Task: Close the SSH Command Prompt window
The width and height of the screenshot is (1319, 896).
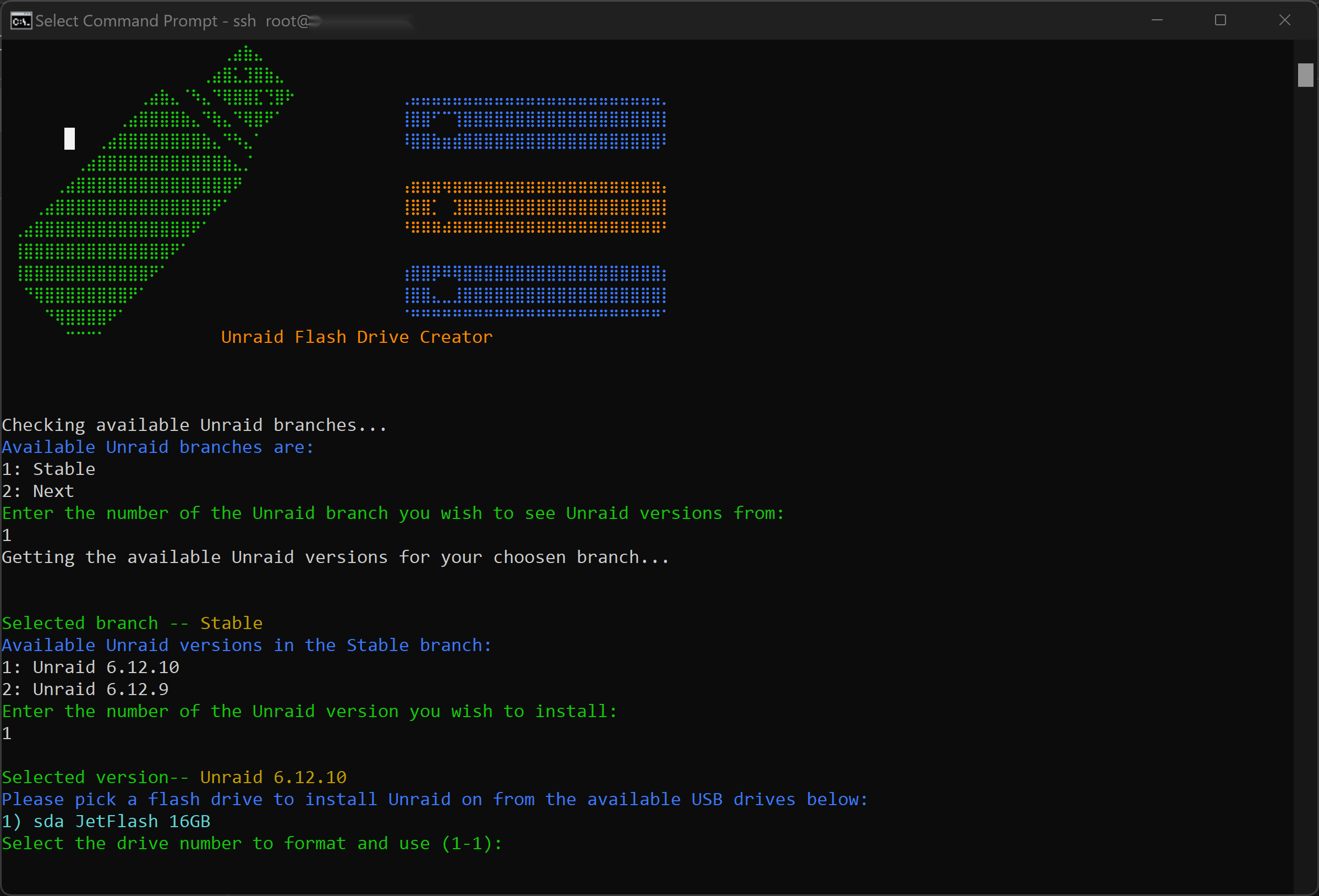Action: [x=1284, y=20]
